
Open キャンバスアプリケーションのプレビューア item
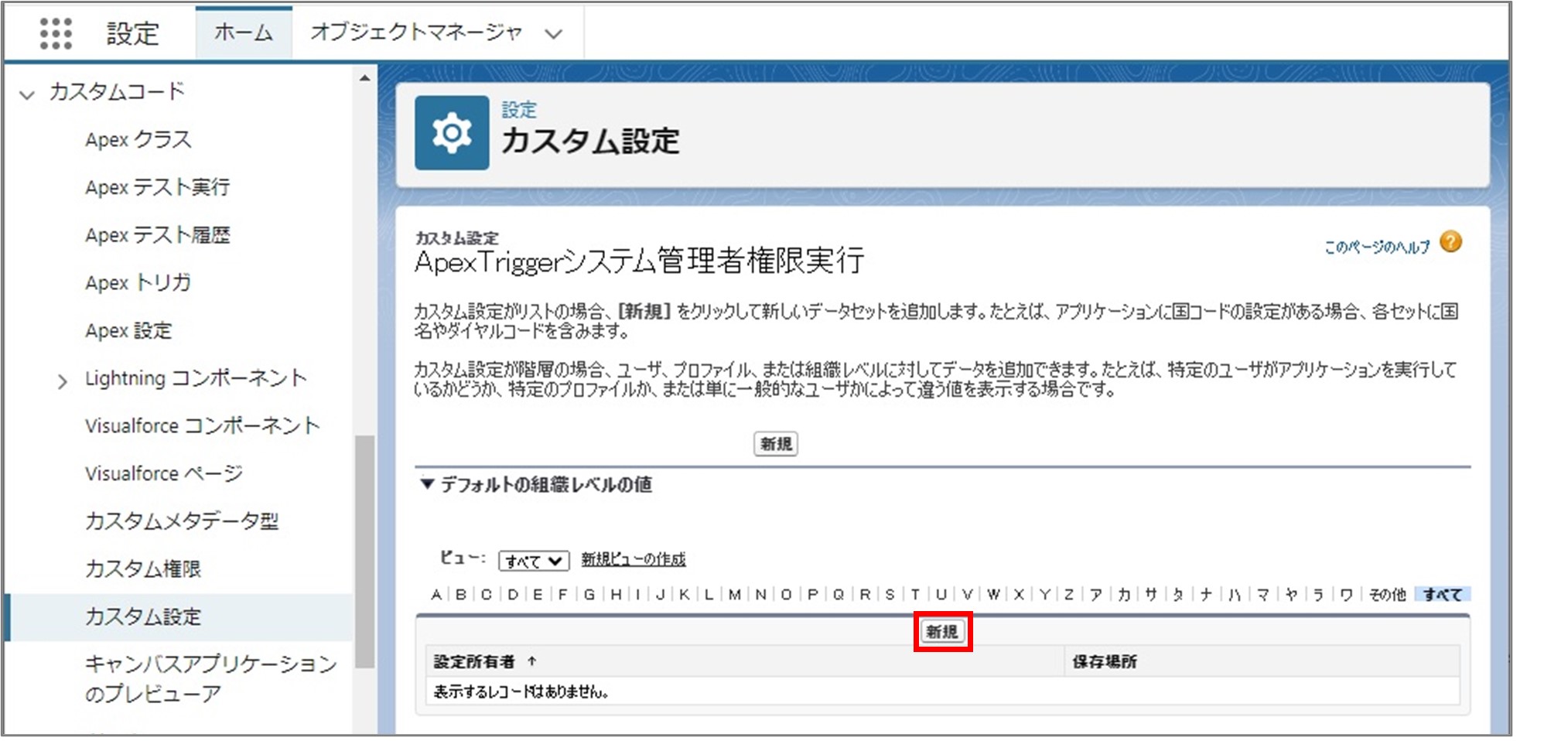211,678
